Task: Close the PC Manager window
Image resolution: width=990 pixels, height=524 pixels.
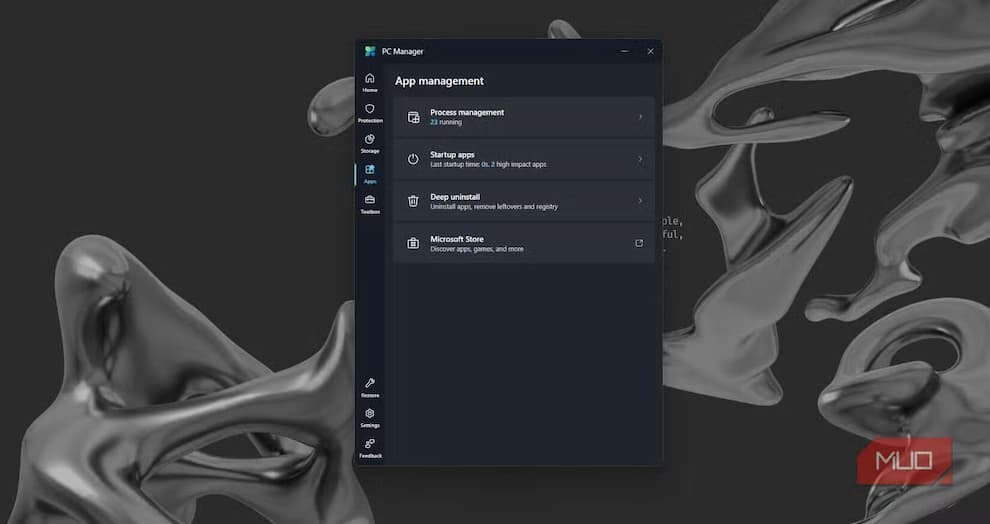Action: 650,51
